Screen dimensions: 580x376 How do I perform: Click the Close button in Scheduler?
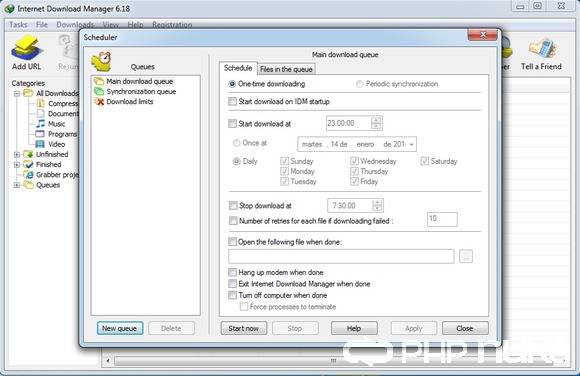point(465,328)
